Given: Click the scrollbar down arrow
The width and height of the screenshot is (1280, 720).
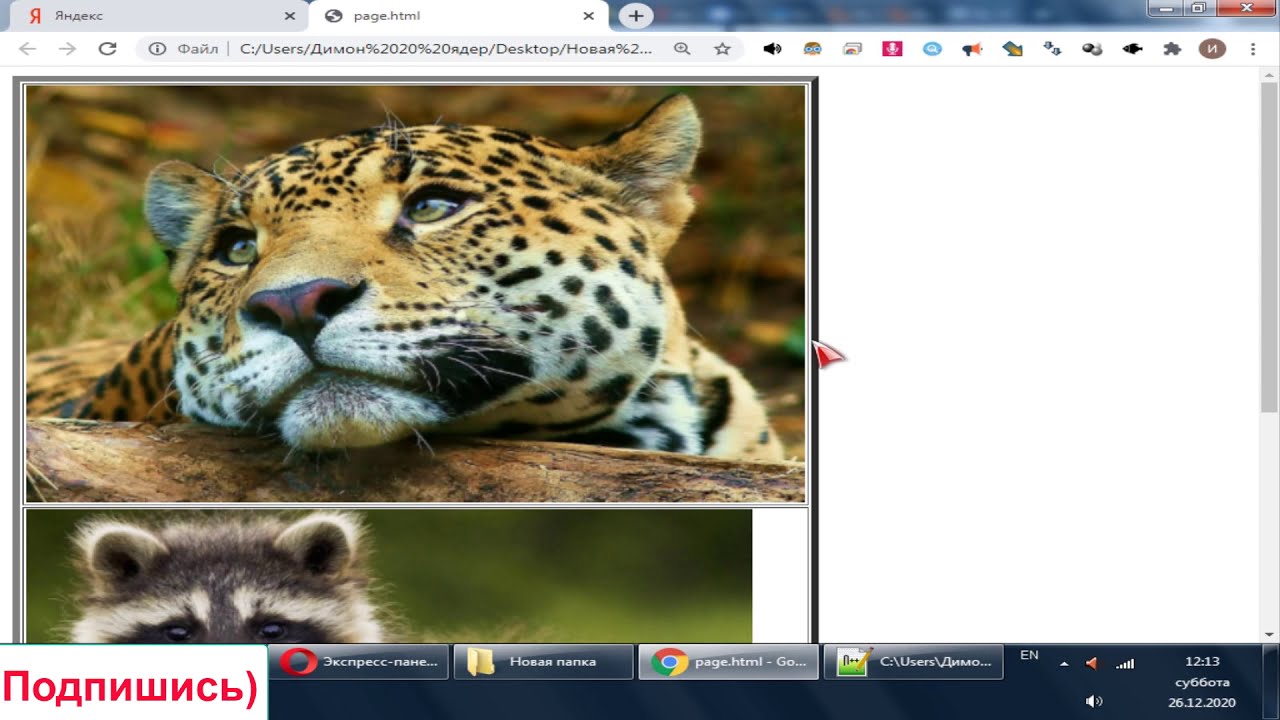Looking at the screenshot, I should (1269, 634).
